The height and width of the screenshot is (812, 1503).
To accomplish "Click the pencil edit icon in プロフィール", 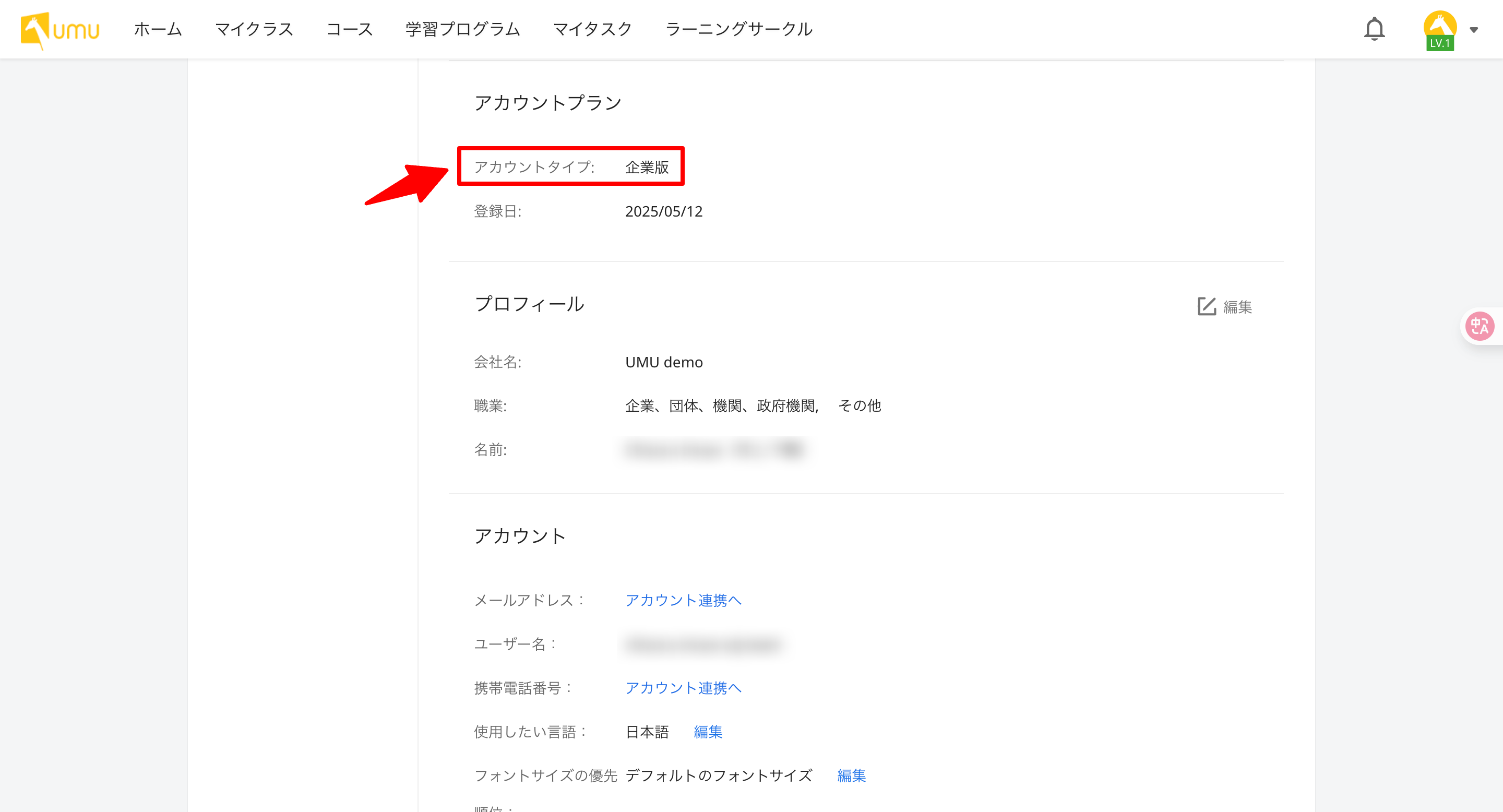I will (x=1206, y=306).
